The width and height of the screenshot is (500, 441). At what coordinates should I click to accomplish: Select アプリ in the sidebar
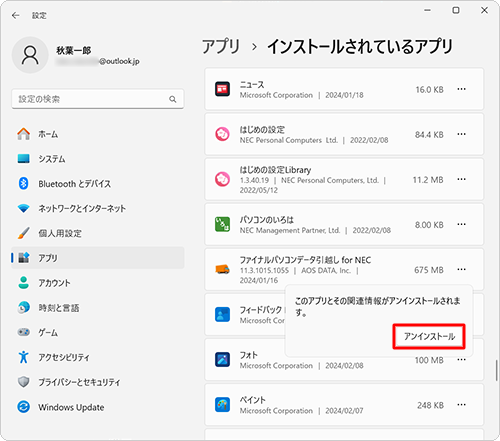[98, 258]
